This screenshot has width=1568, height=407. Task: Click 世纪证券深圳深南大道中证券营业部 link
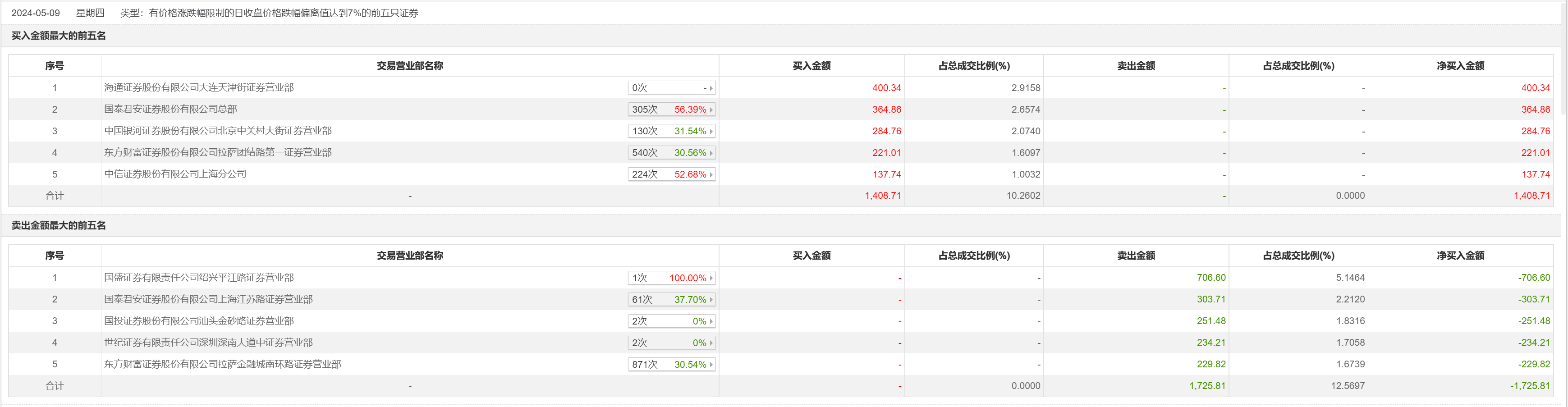(208, 343)
